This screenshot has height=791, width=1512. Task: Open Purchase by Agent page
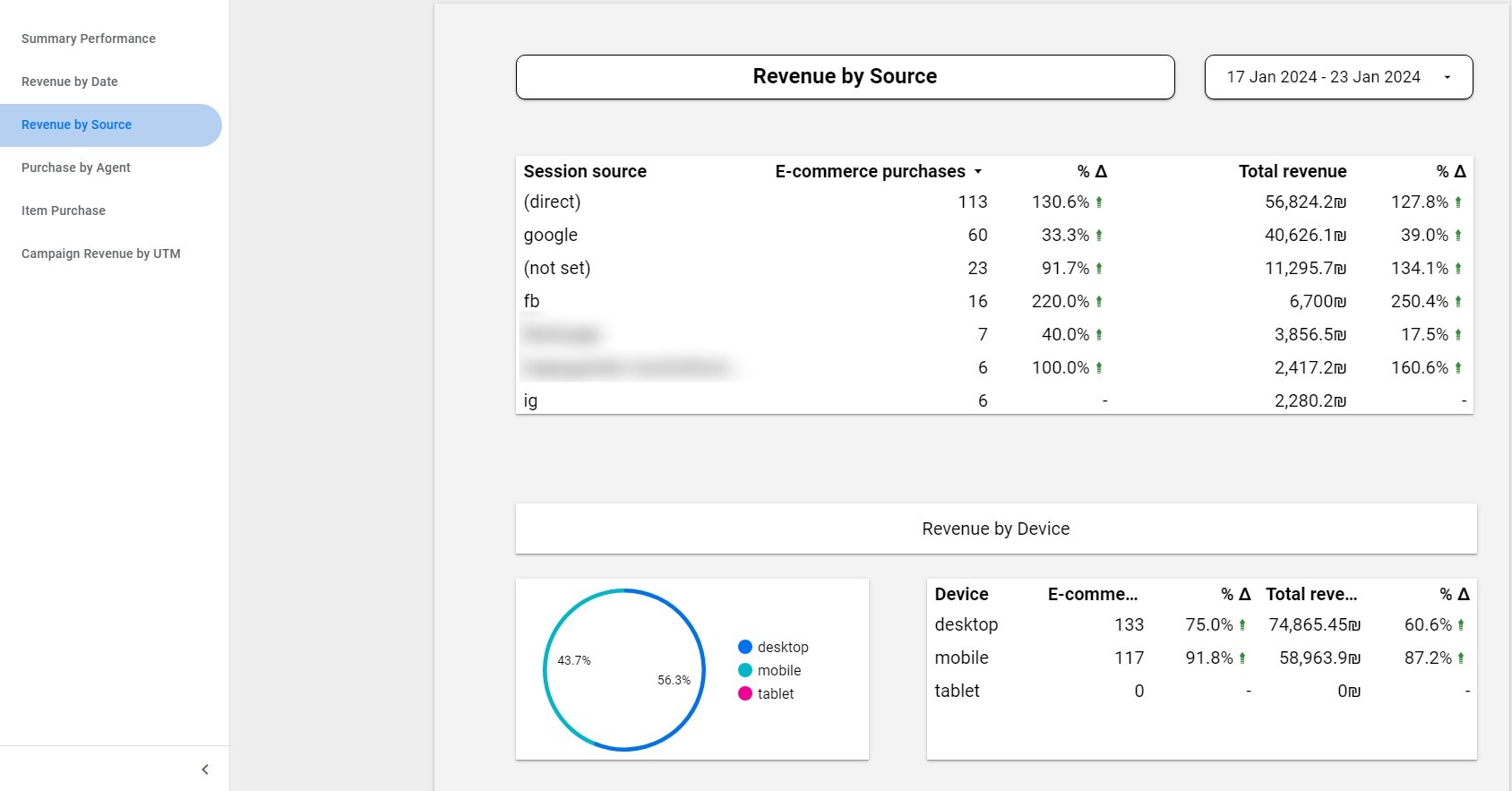[76, 168]
